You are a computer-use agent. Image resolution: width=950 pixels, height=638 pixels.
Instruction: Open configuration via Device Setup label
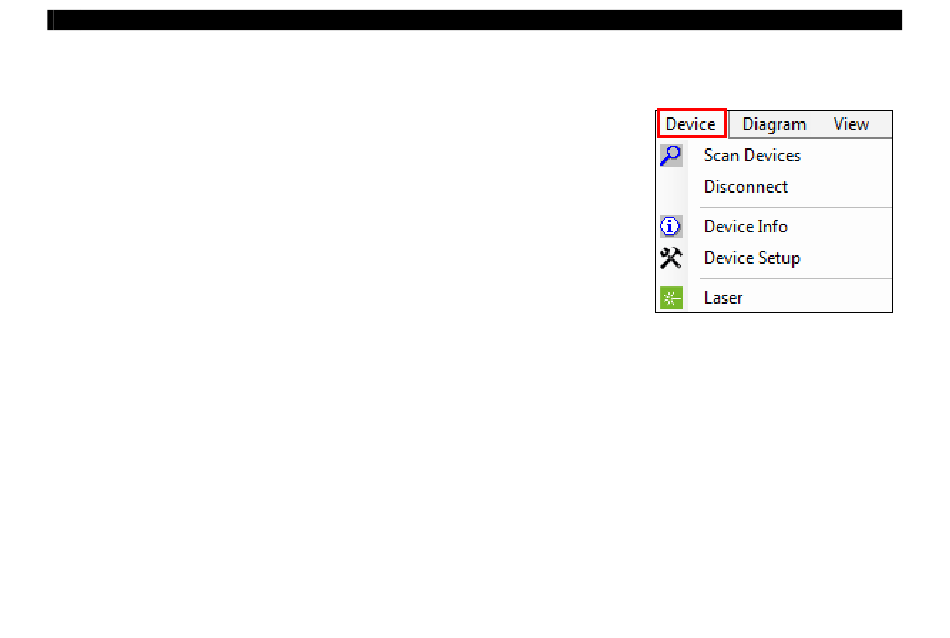752,259
